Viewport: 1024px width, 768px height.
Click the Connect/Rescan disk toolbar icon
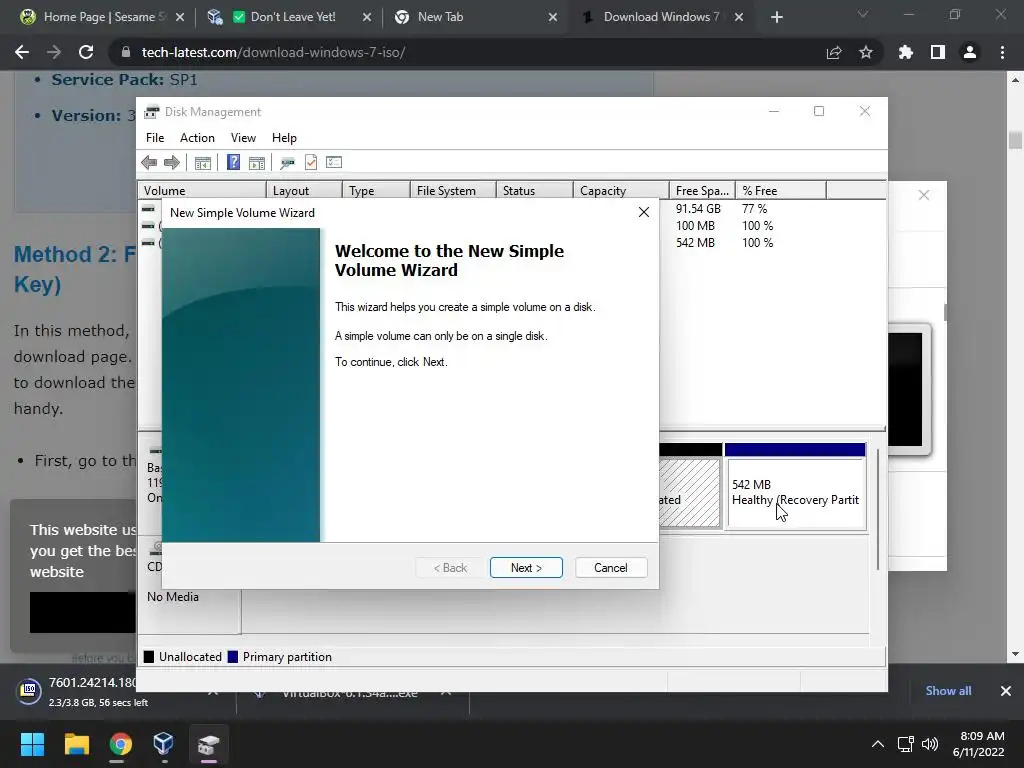(x=287, y=163)
